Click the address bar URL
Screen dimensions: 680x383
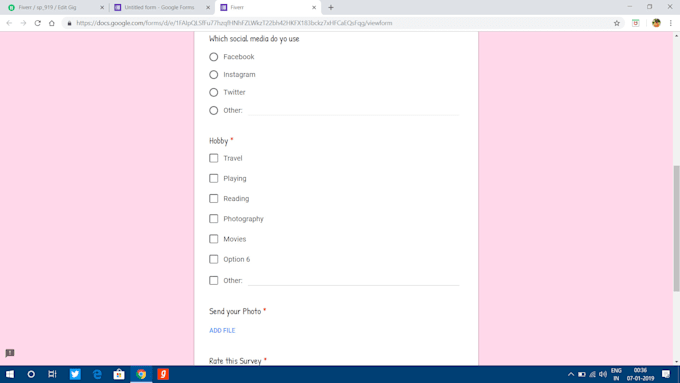[234, 23]
